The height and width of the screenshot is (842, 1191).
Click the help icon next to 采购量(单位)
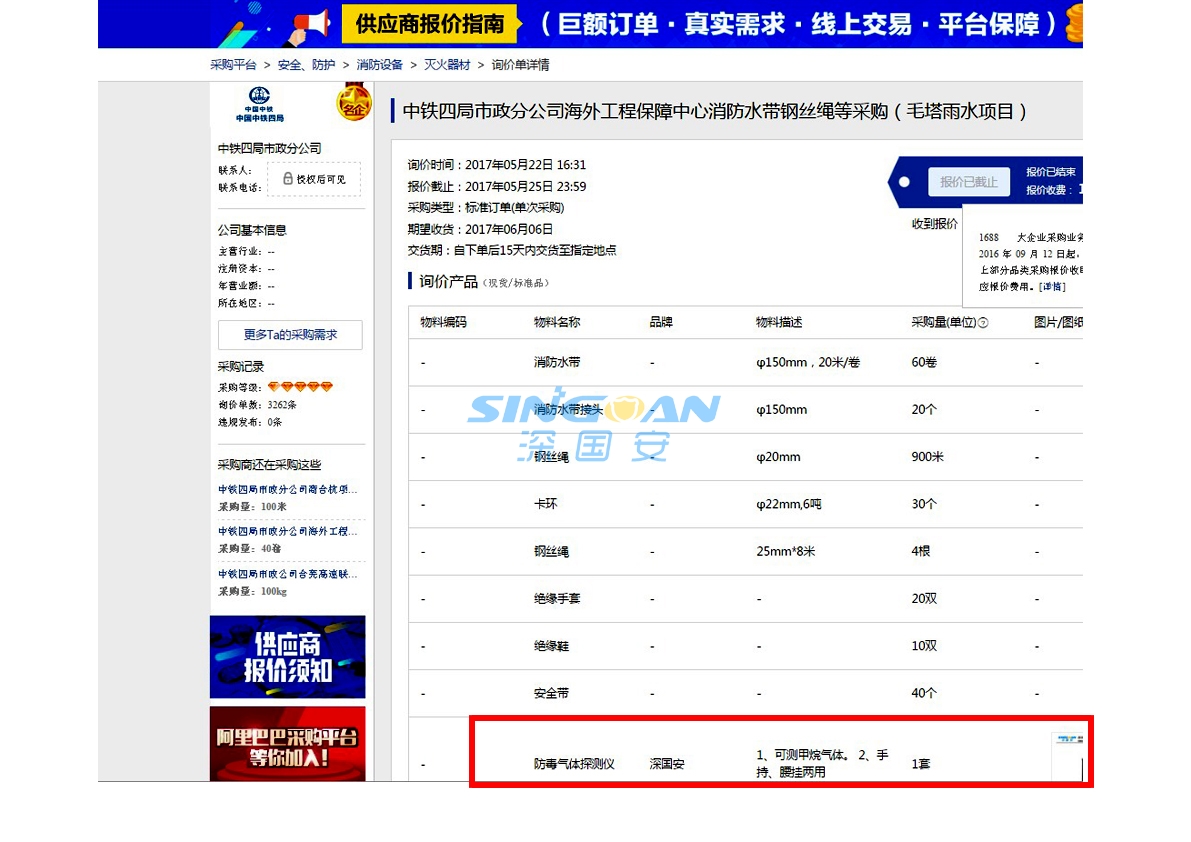[x=982, y=323]
